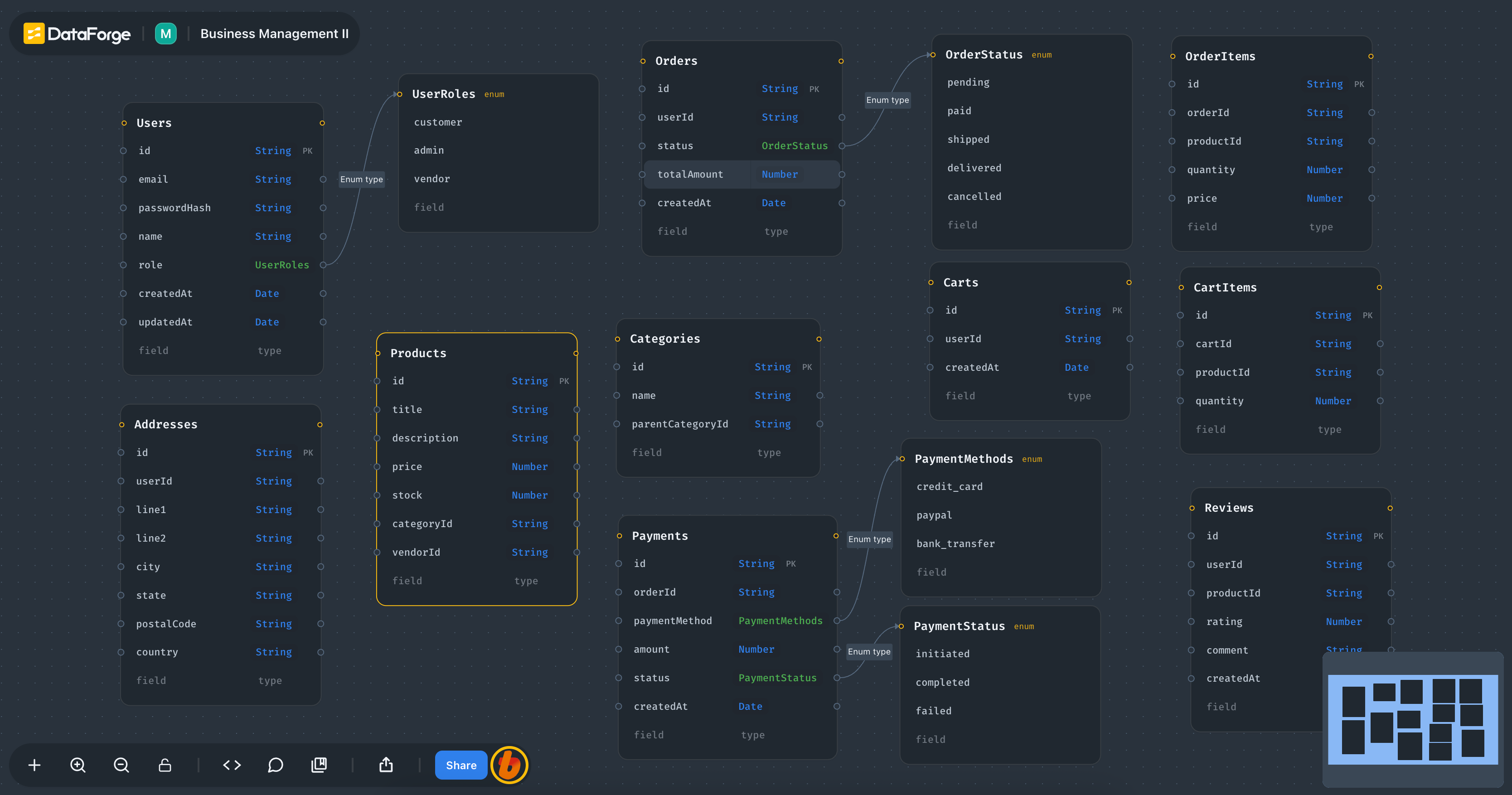Click the circular 'b' logo beside Share
Viewport: 1512px width, 795px height.
(509, 765)
